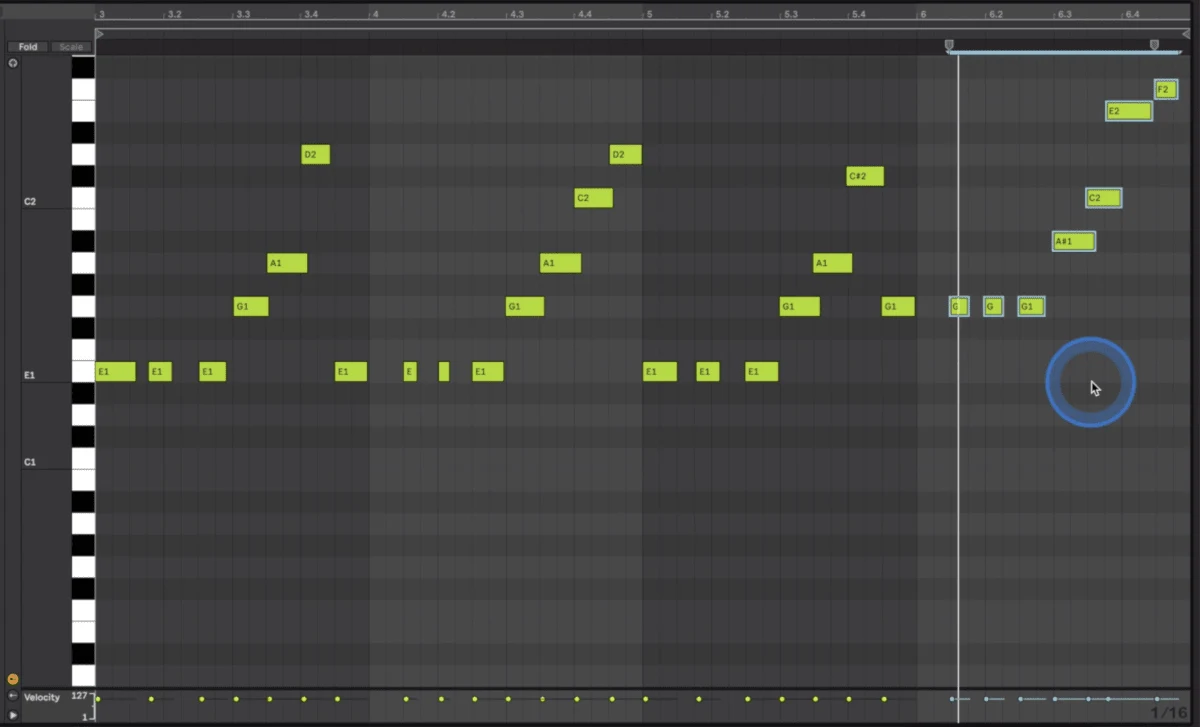
Task: Select the A1 note in bar 4
Action: 561,263
